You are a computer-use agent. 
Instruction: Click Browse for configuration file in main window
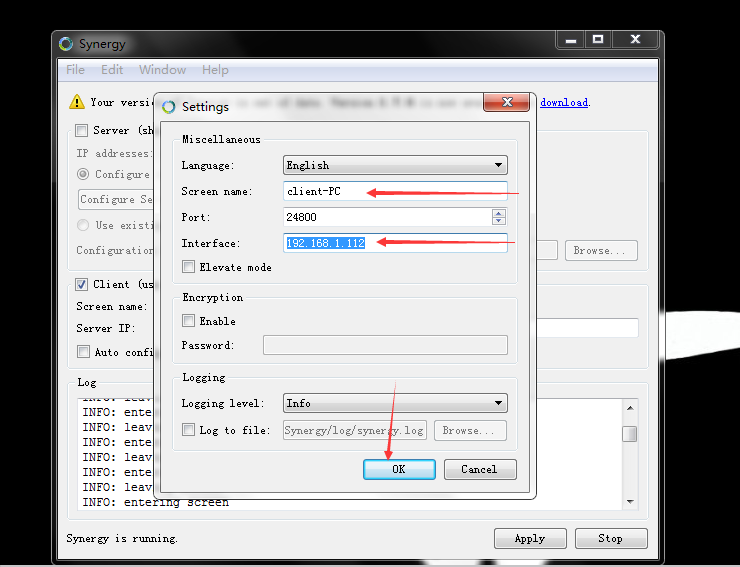pos(601,250)
